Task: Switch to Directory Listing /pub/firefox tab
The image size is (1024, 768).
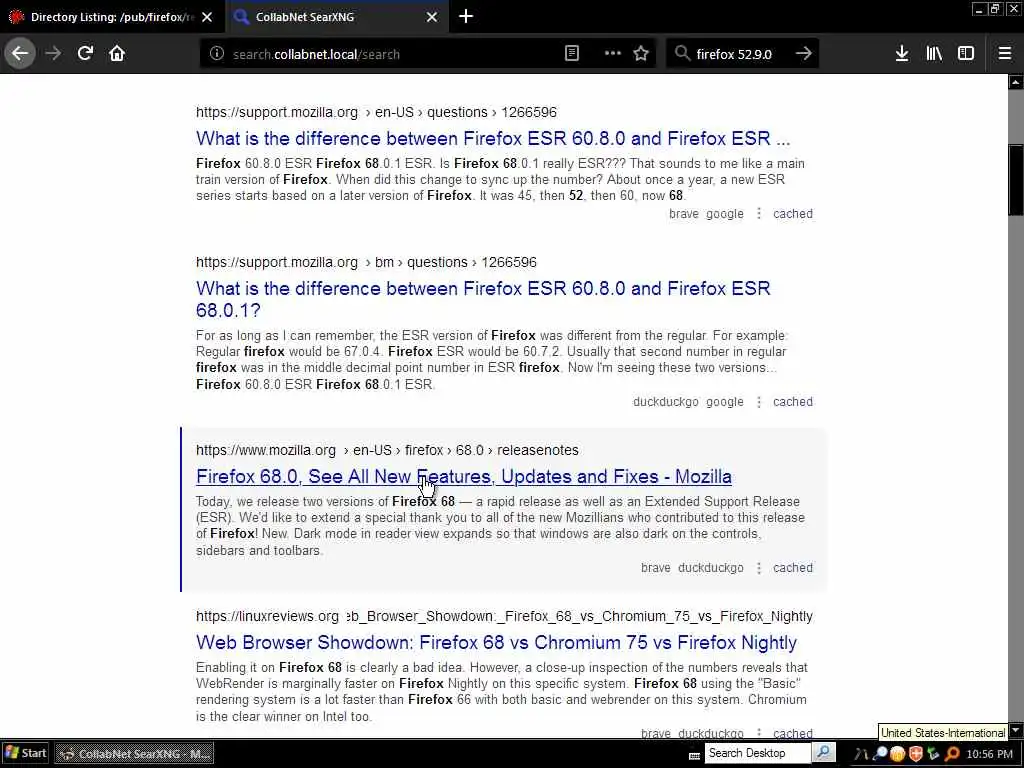Action: (112, 17)
